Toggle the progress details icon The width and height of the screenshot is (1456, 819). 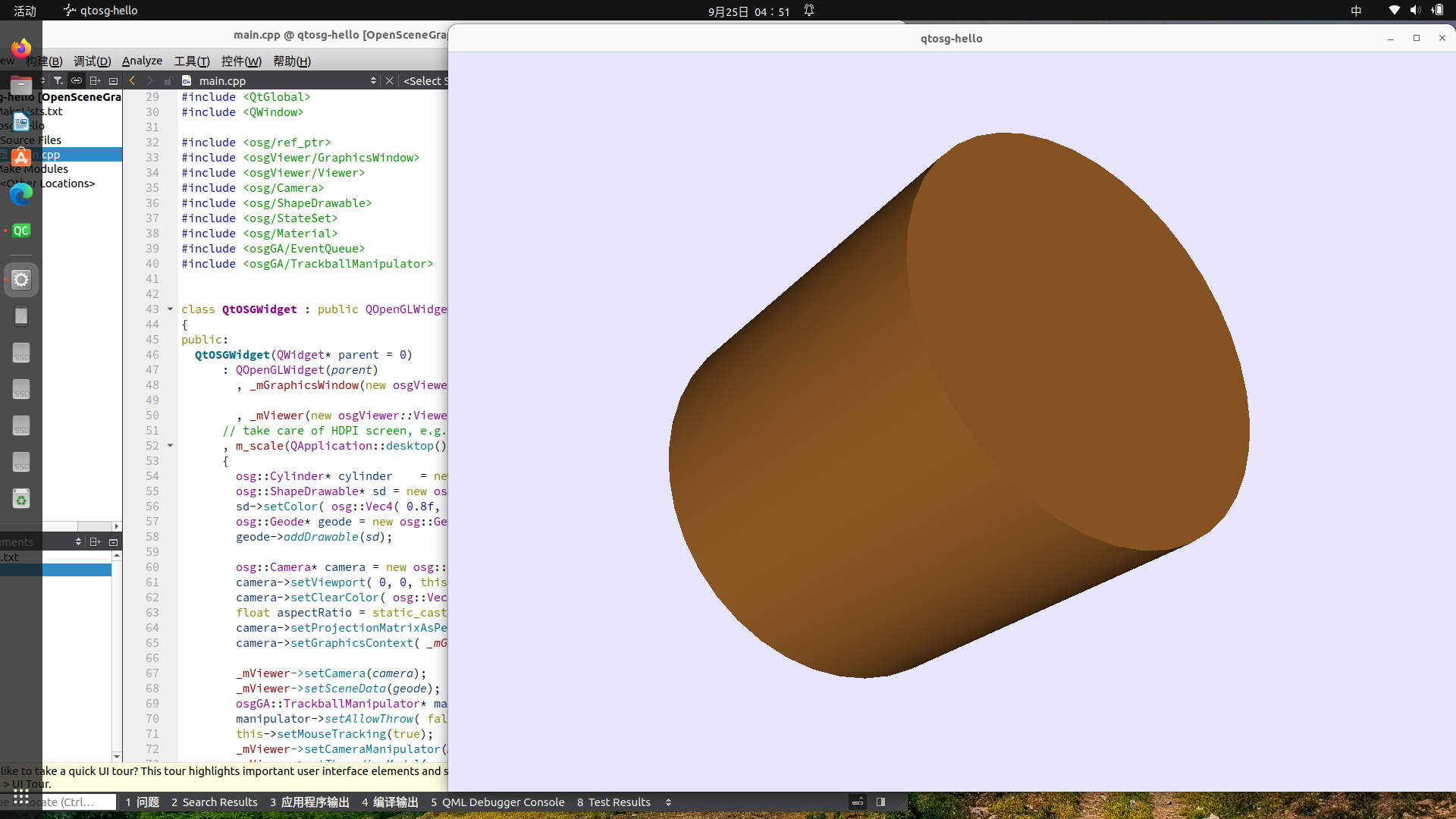tap(858, 802)
